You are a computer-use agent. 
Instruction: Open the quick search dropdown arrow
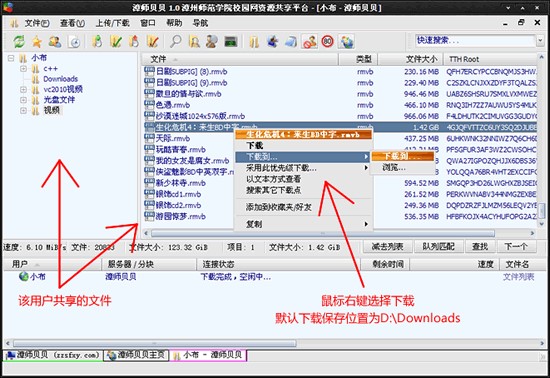pyautogui.click(x=540, y=41)
